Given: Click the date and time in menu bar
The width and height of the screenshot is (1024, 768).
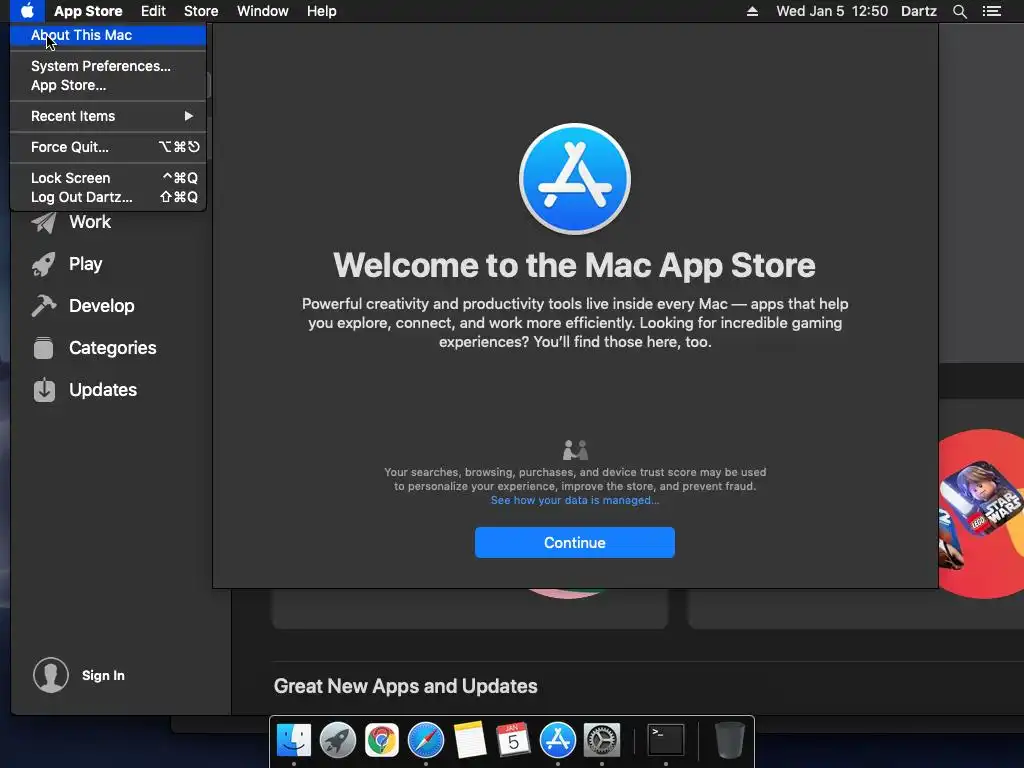Looking at the screenshot, I should [x=832, y=11].
